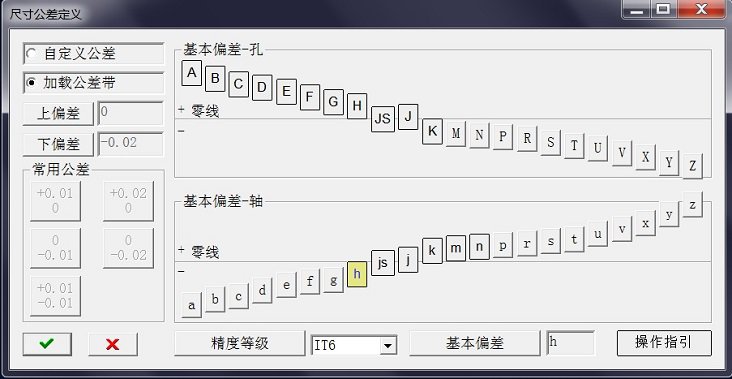Focus the basic deviation field showing h
Image resolution: width=732 pixels, height=379 pixels.
tap(571, 343)
